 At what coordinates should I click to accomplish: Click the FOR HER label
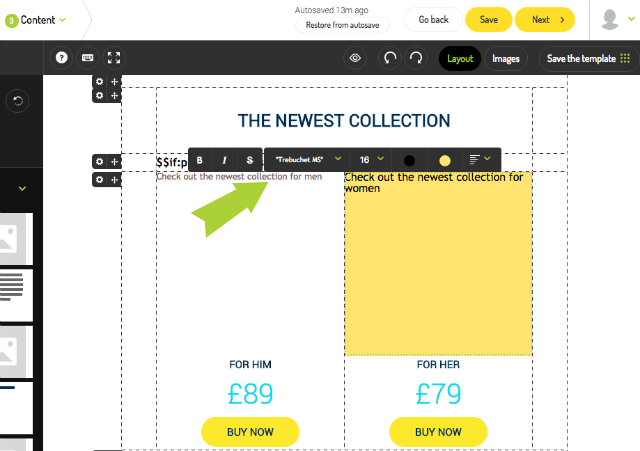(x=438, y=364)
